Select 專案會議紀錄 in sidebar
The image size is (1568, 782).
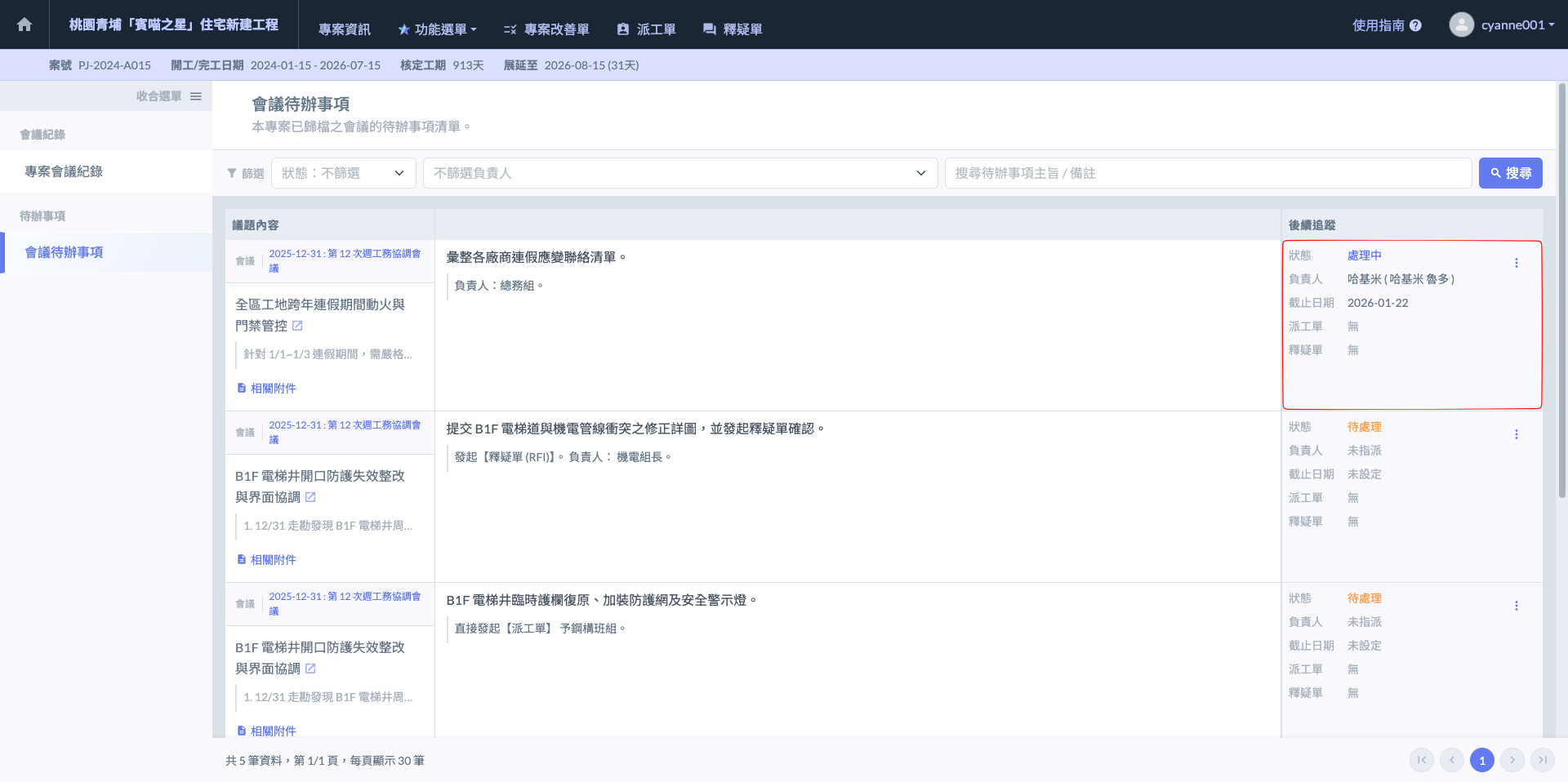coord(64,171)
